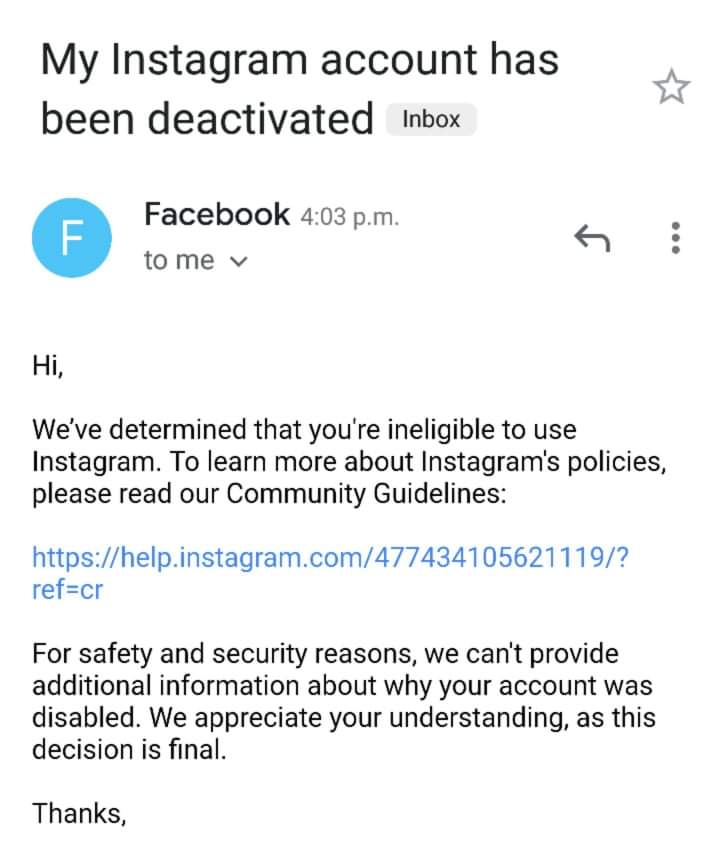Tap the "Thanks," closing line
The height and width of the screenshot is (849, 720).
(x=79, y=813)
